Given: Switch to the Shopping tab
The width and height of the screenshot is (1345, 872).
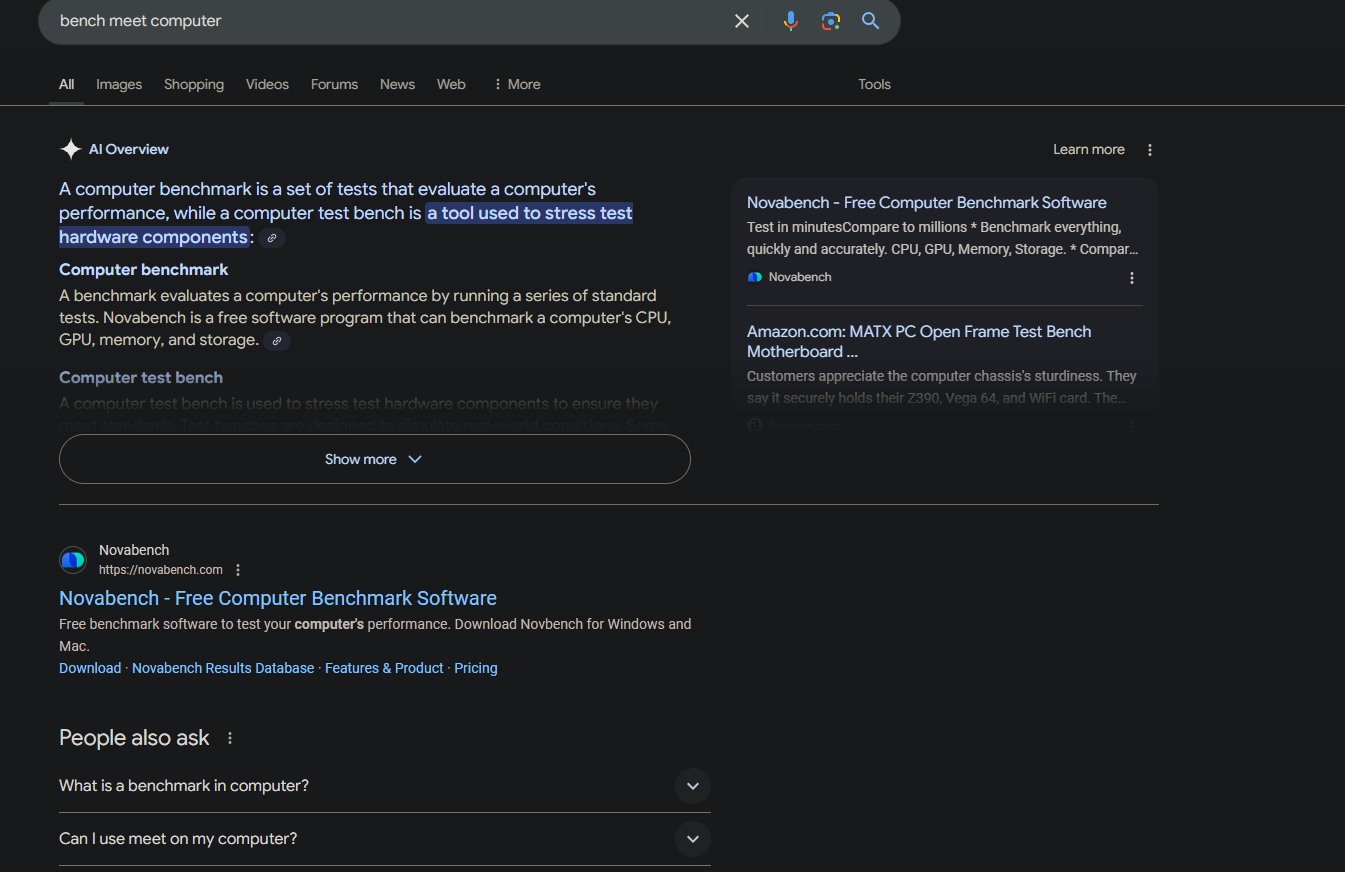Looking at the screenshot, I should click(194, 84).
